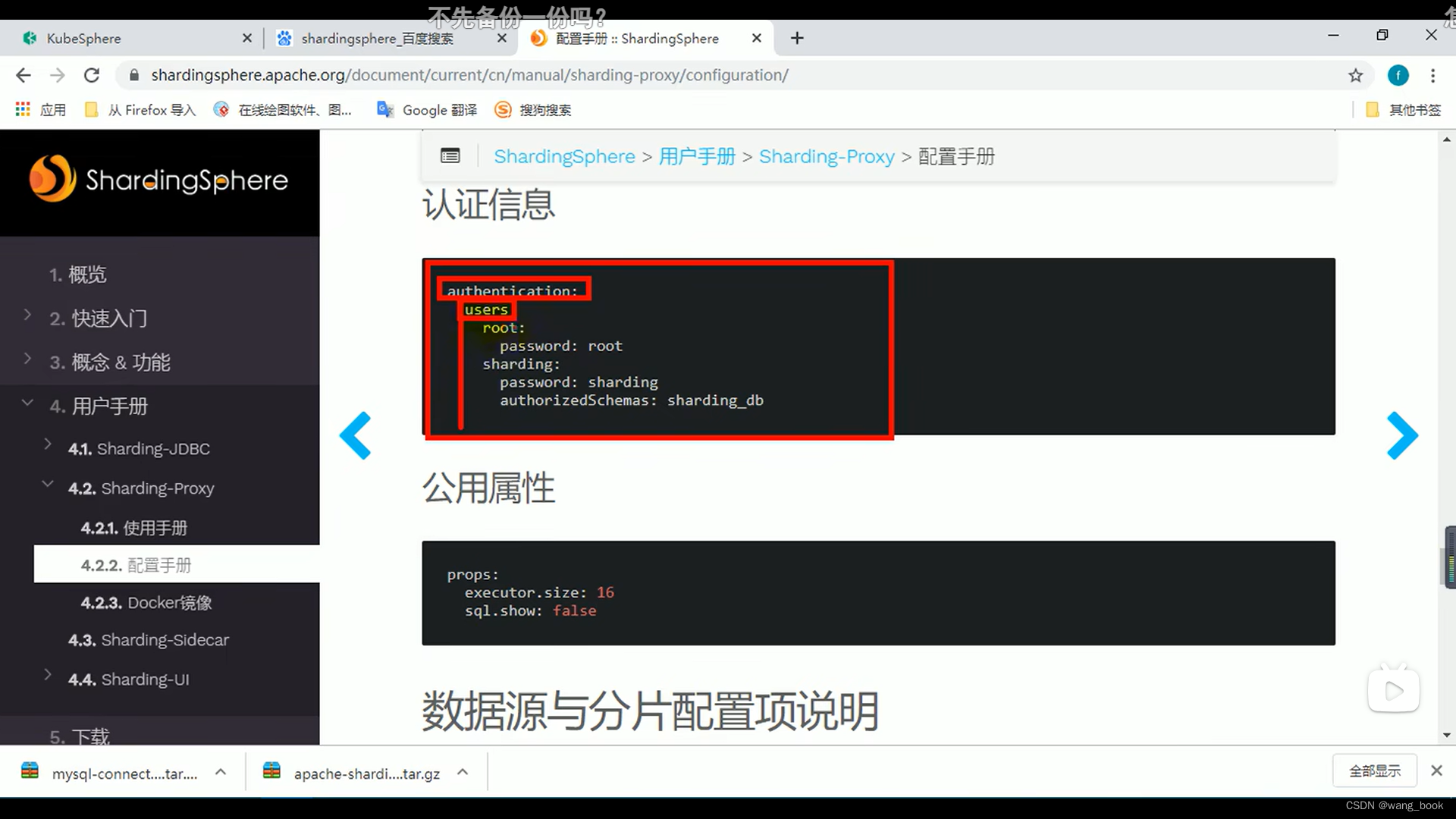
Task: Open 4.2.1. 使用手册 page
Action: tap(134, 528)
